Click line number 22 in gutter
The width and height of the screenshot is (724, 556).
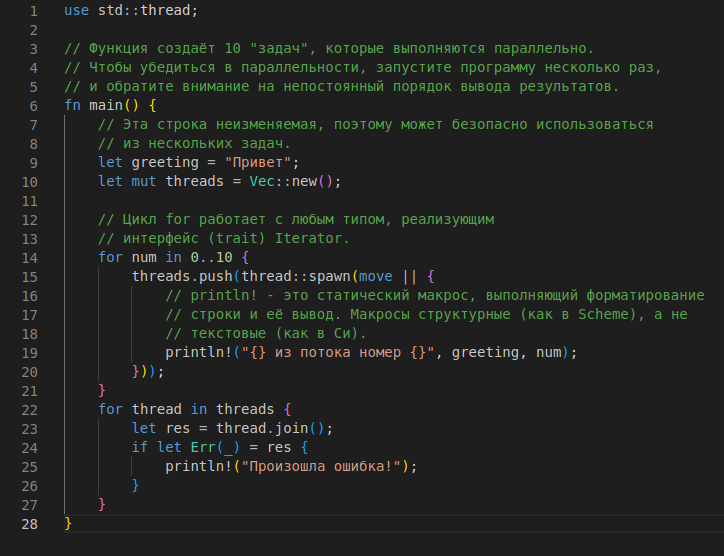click(x=30, y=410)
